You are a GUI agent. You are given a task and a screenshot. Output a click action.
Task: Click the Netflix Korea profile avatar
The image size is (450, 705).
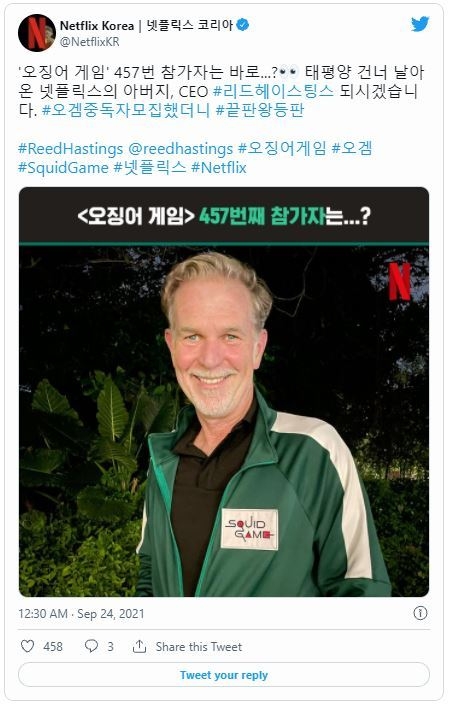(36, 33)
